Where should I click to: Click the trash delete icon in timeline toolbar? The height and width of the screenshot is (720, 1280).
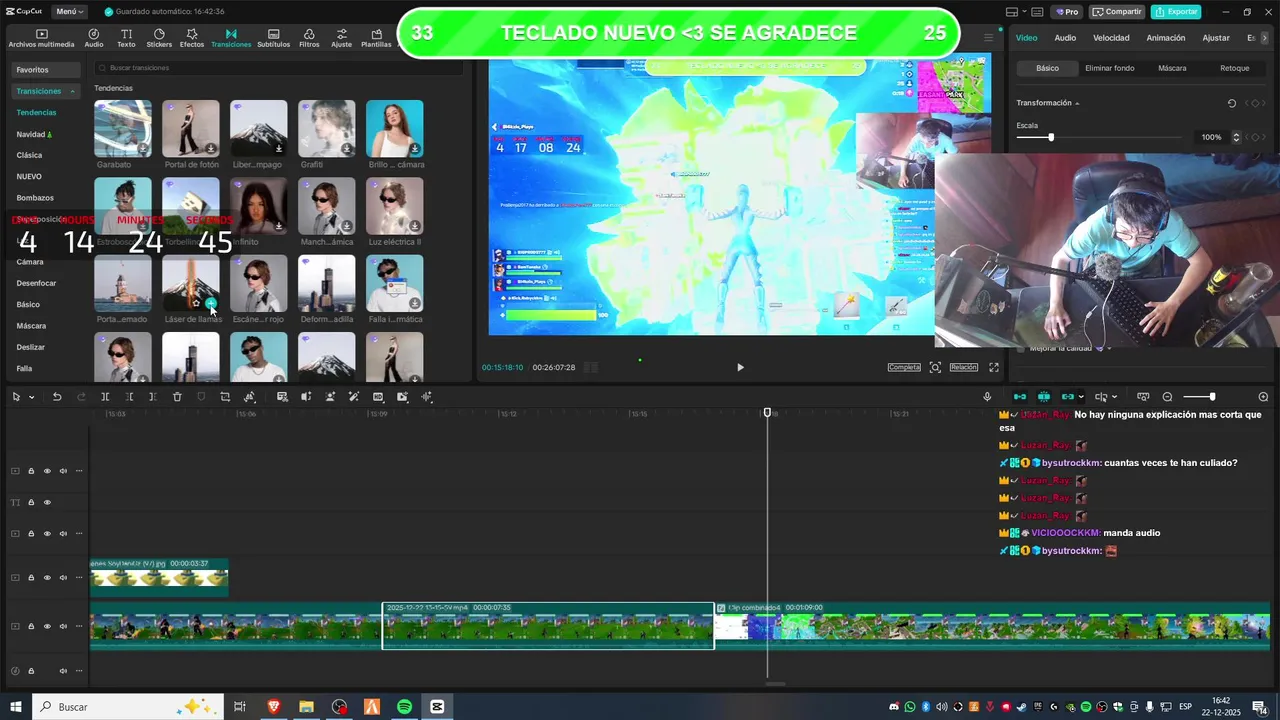point(177,397)
